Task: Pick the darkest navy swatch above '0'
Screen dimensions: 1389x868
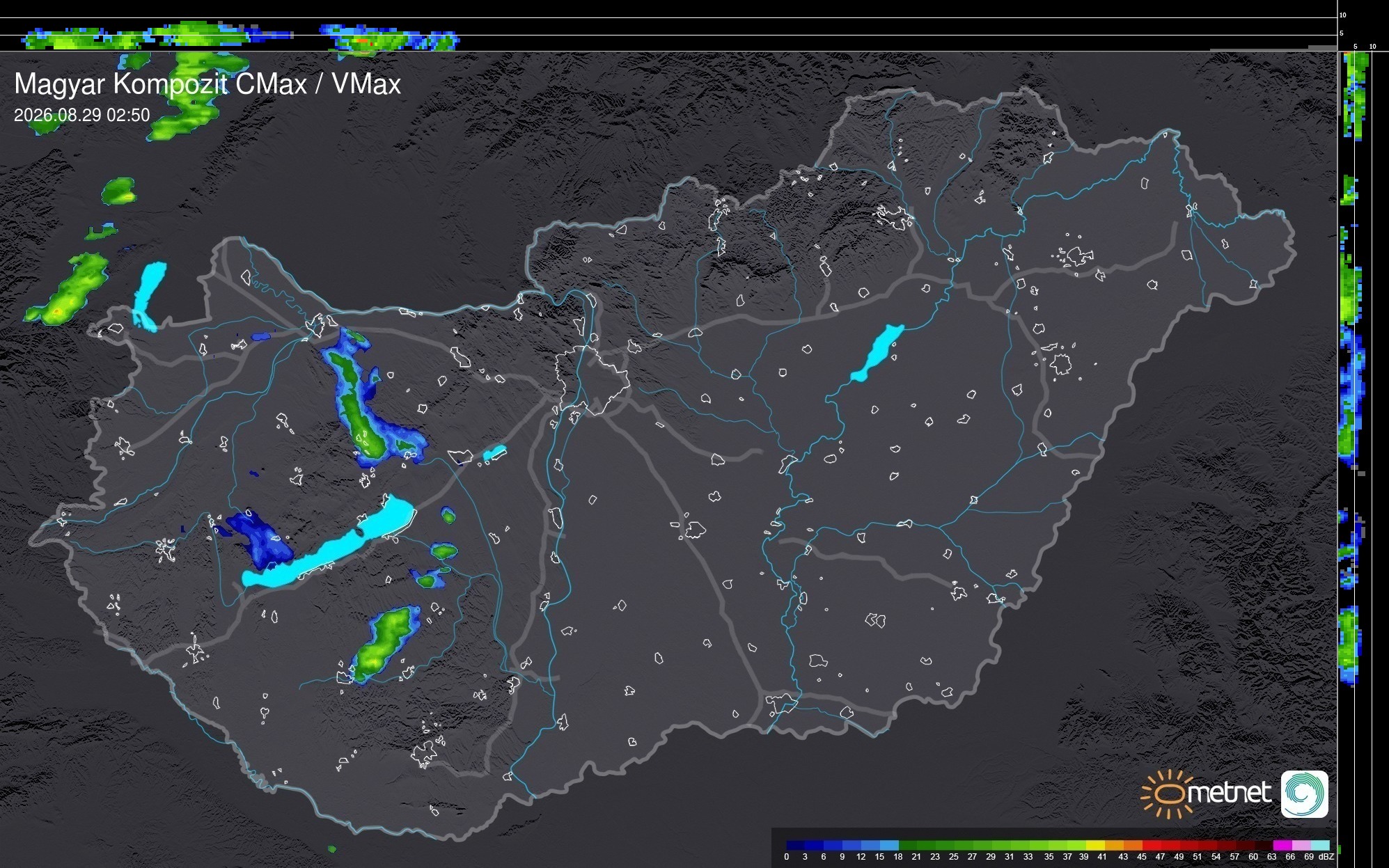Action: pos(796,845)
